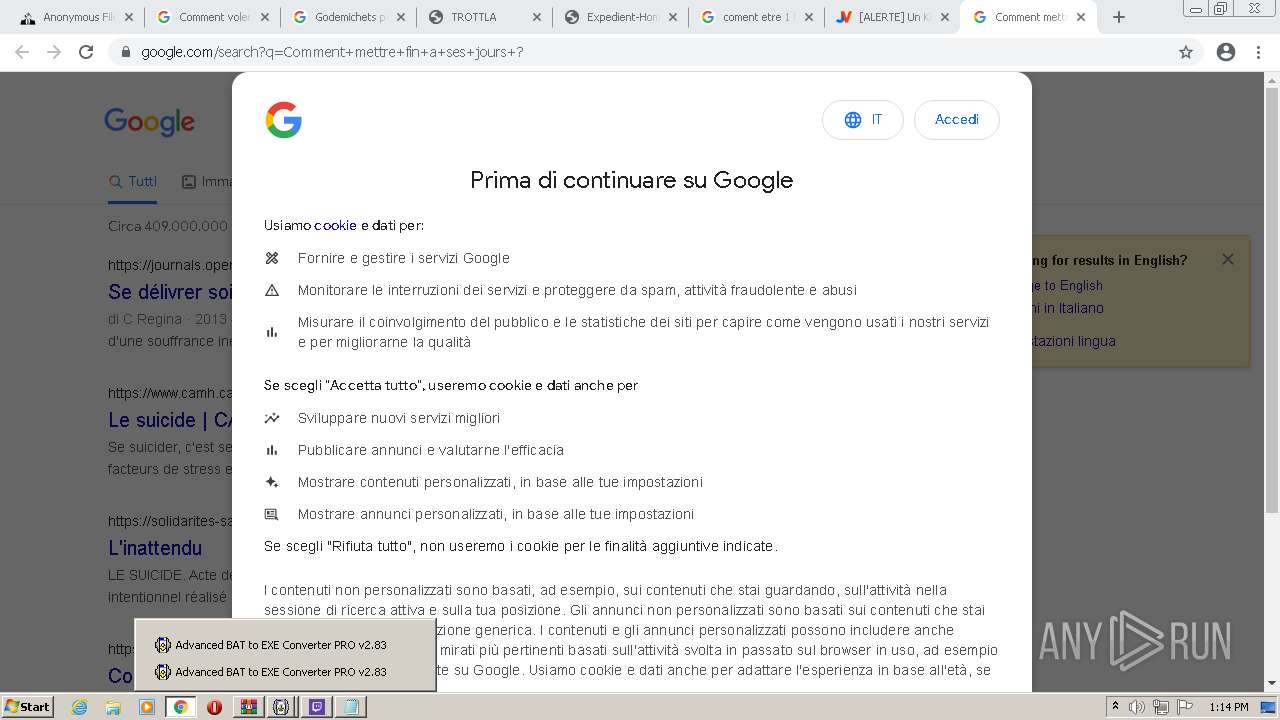Click the BAT to EXE Converter taskbar button
The width and height of the screenshot is (1280, 720).
(282, 707)
